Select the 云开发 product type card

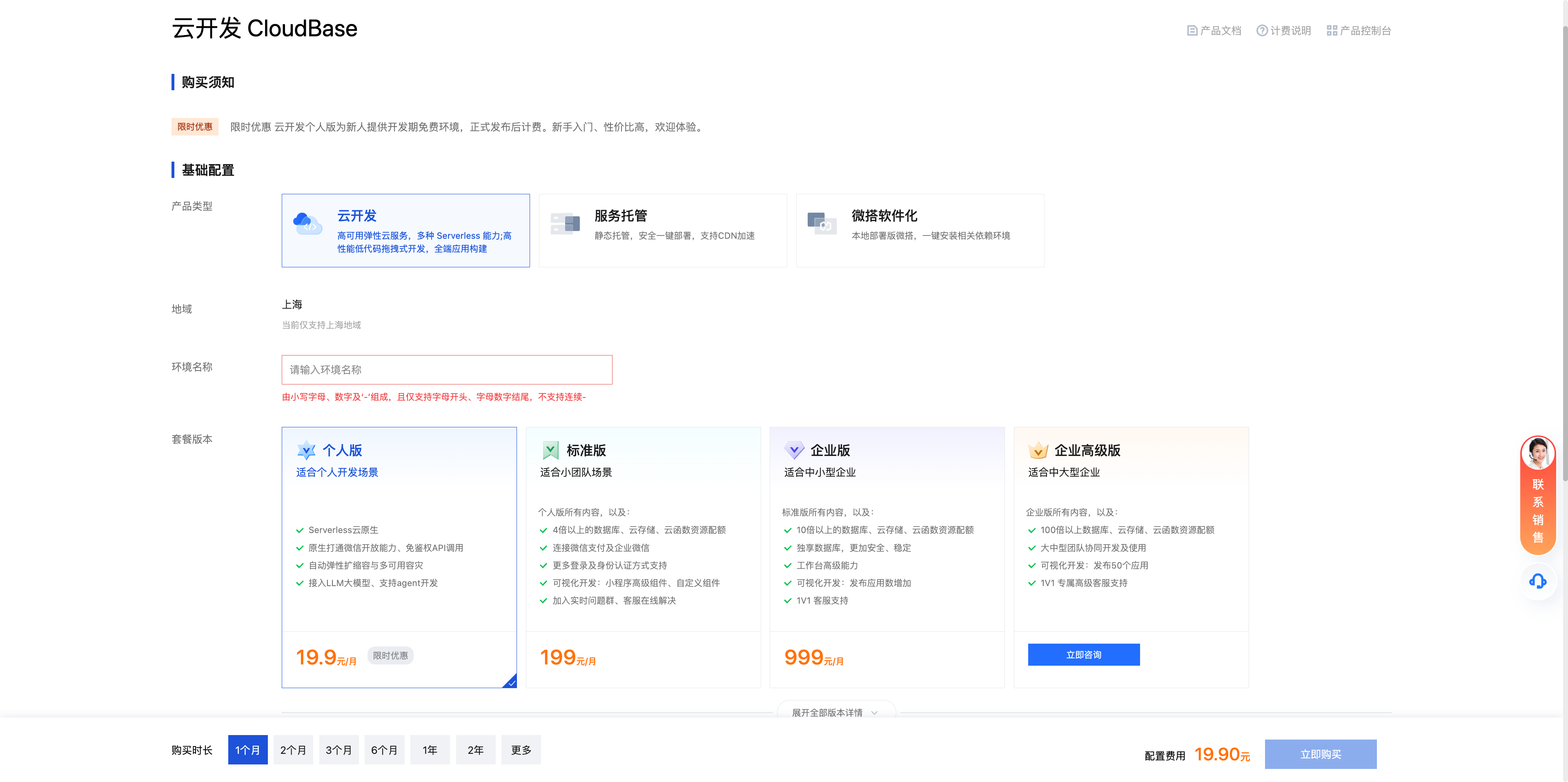405,231
